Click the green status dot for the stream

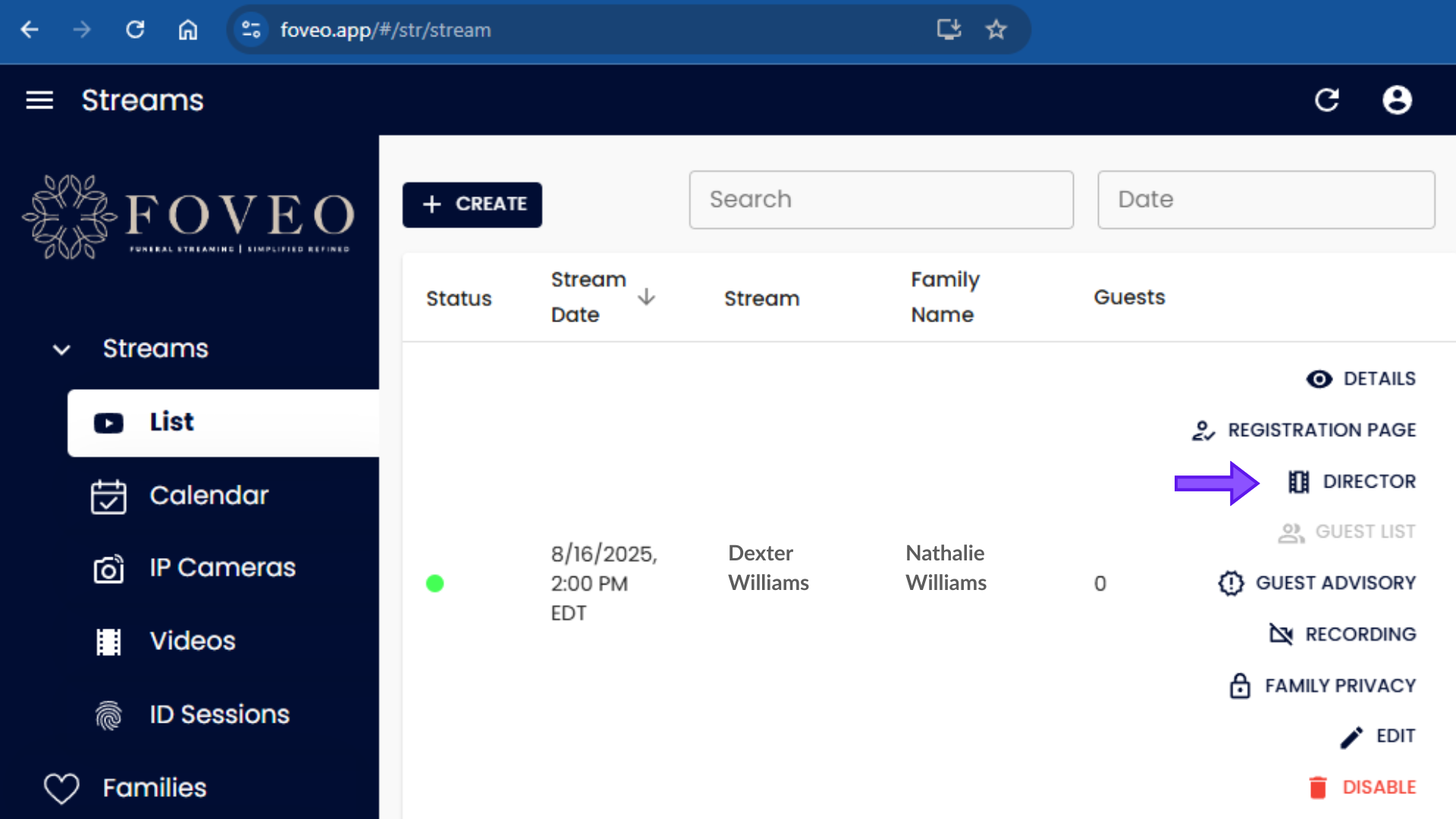(435, 583)
